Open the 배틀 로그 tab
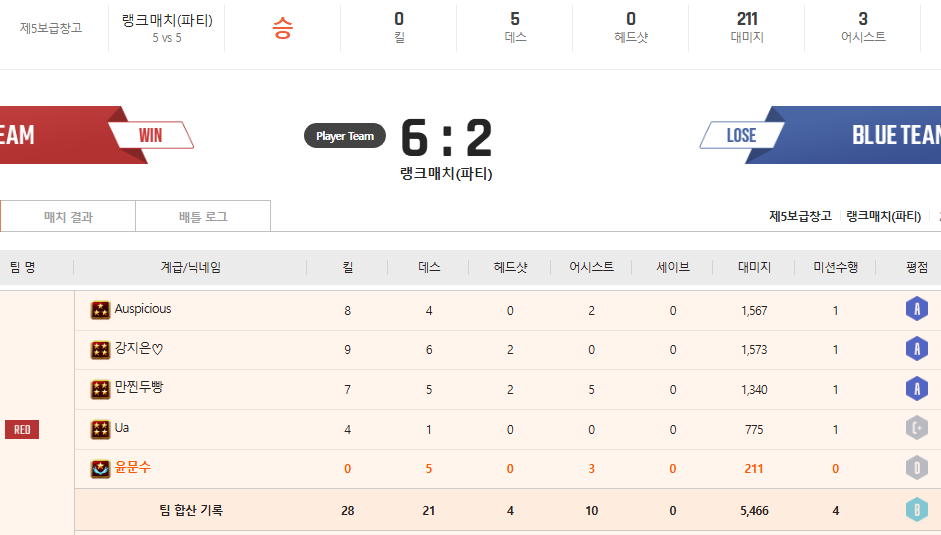 [203, 216]
